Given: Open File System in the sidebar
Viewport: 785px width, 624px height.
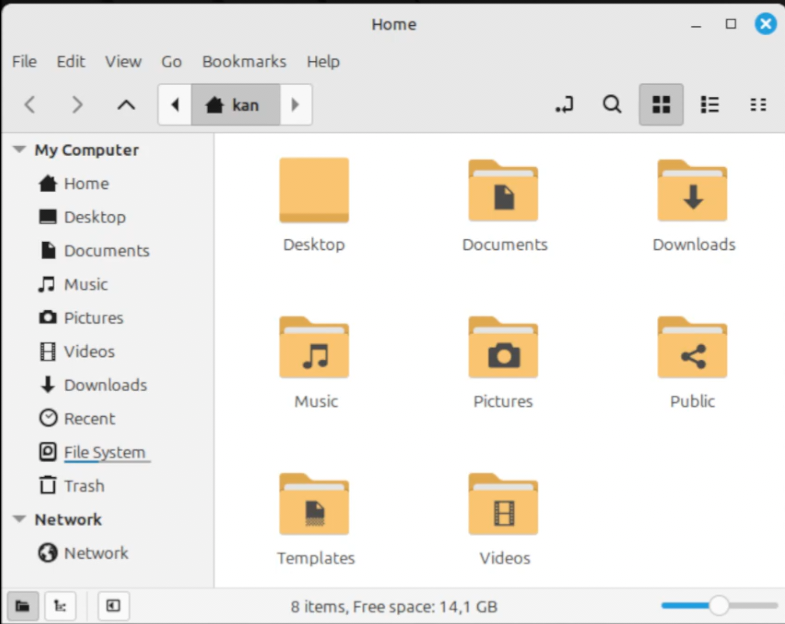Looking at the screenshot, I should pos(93,452).
